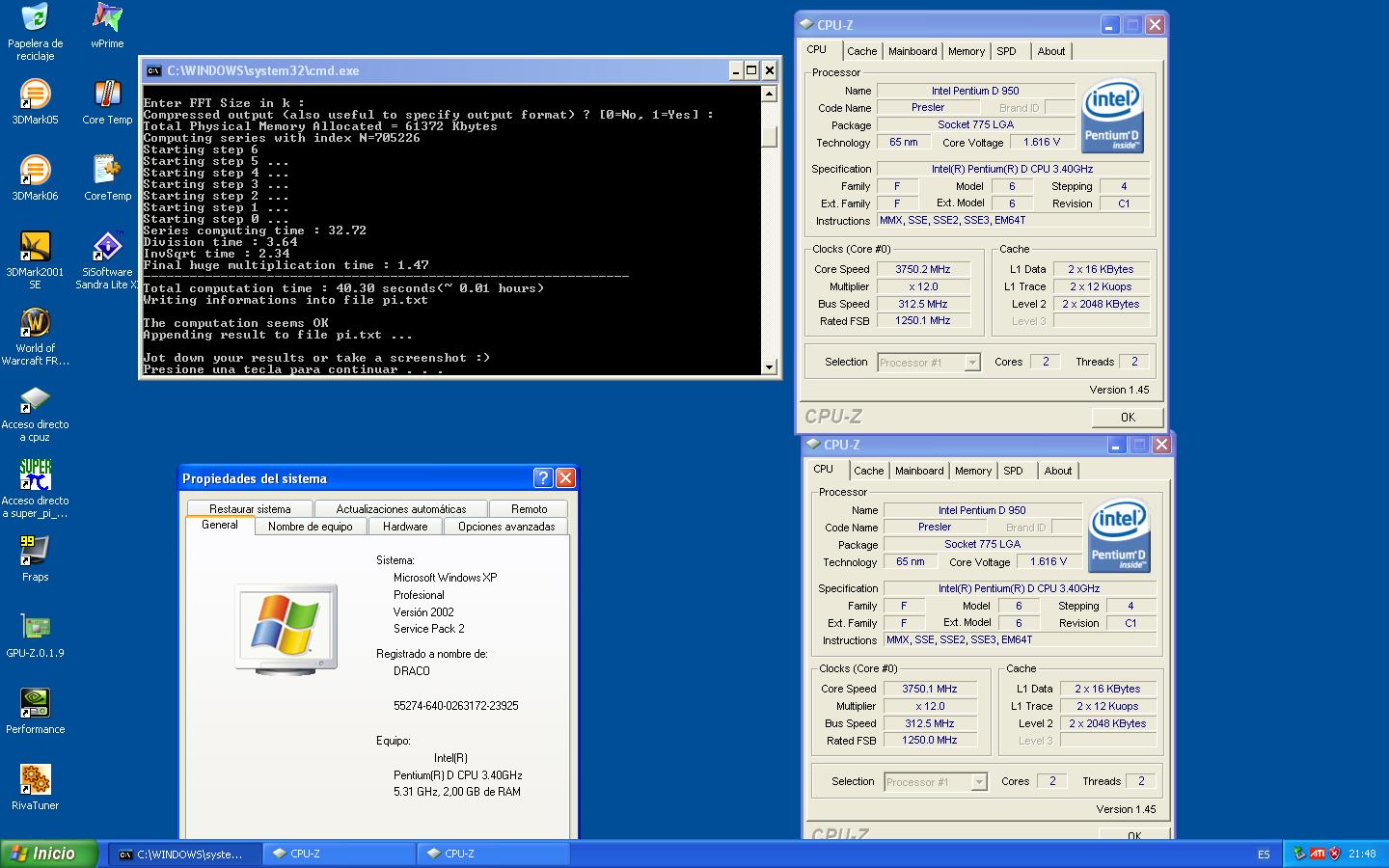Open the Actualizaciones automáticas tab
This screenshot has width=1389, height=868.
[x=401, y=509]
